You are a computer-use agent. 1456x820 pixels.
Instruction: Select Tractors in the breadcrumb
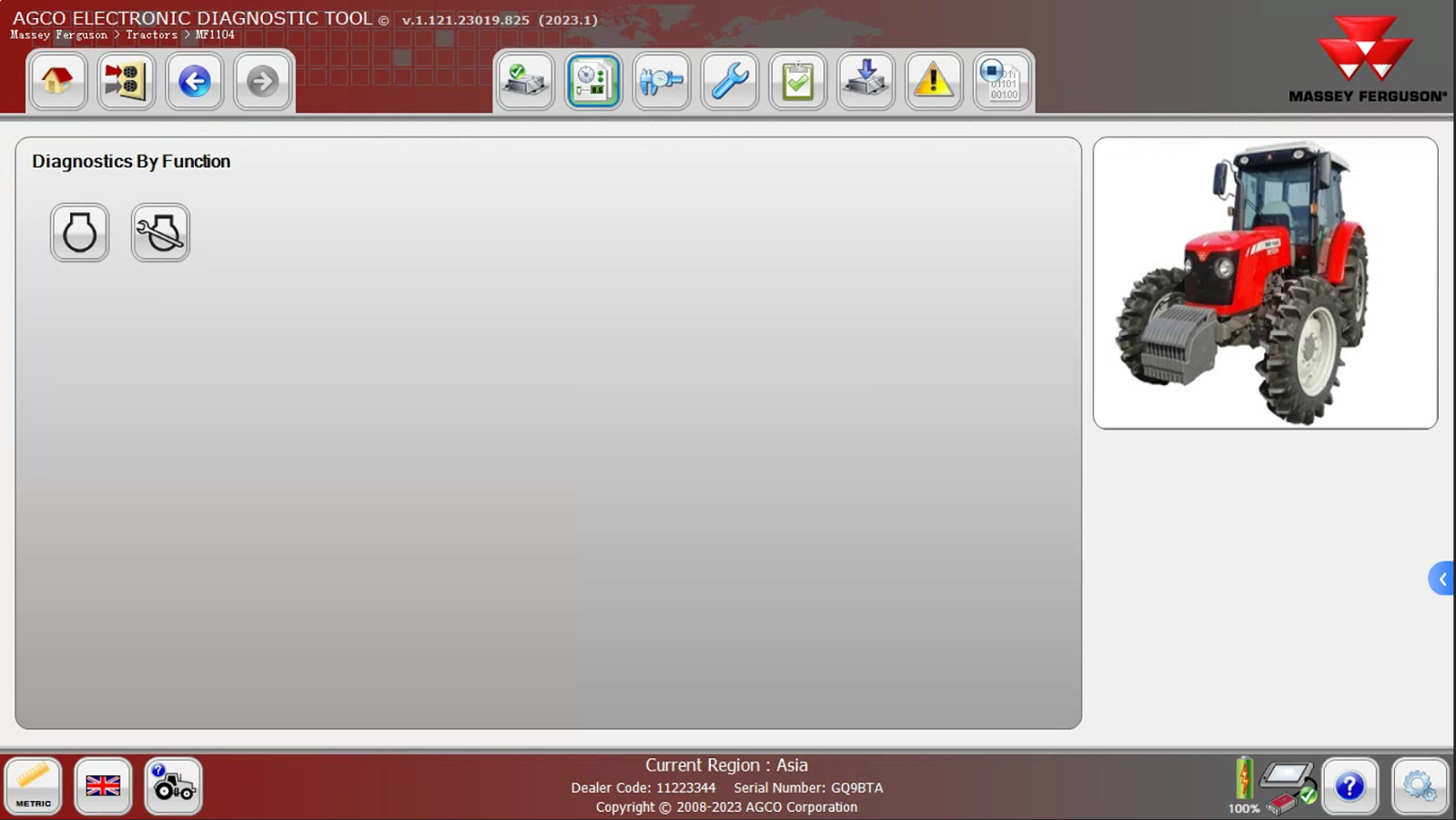(x=151, y=35)
